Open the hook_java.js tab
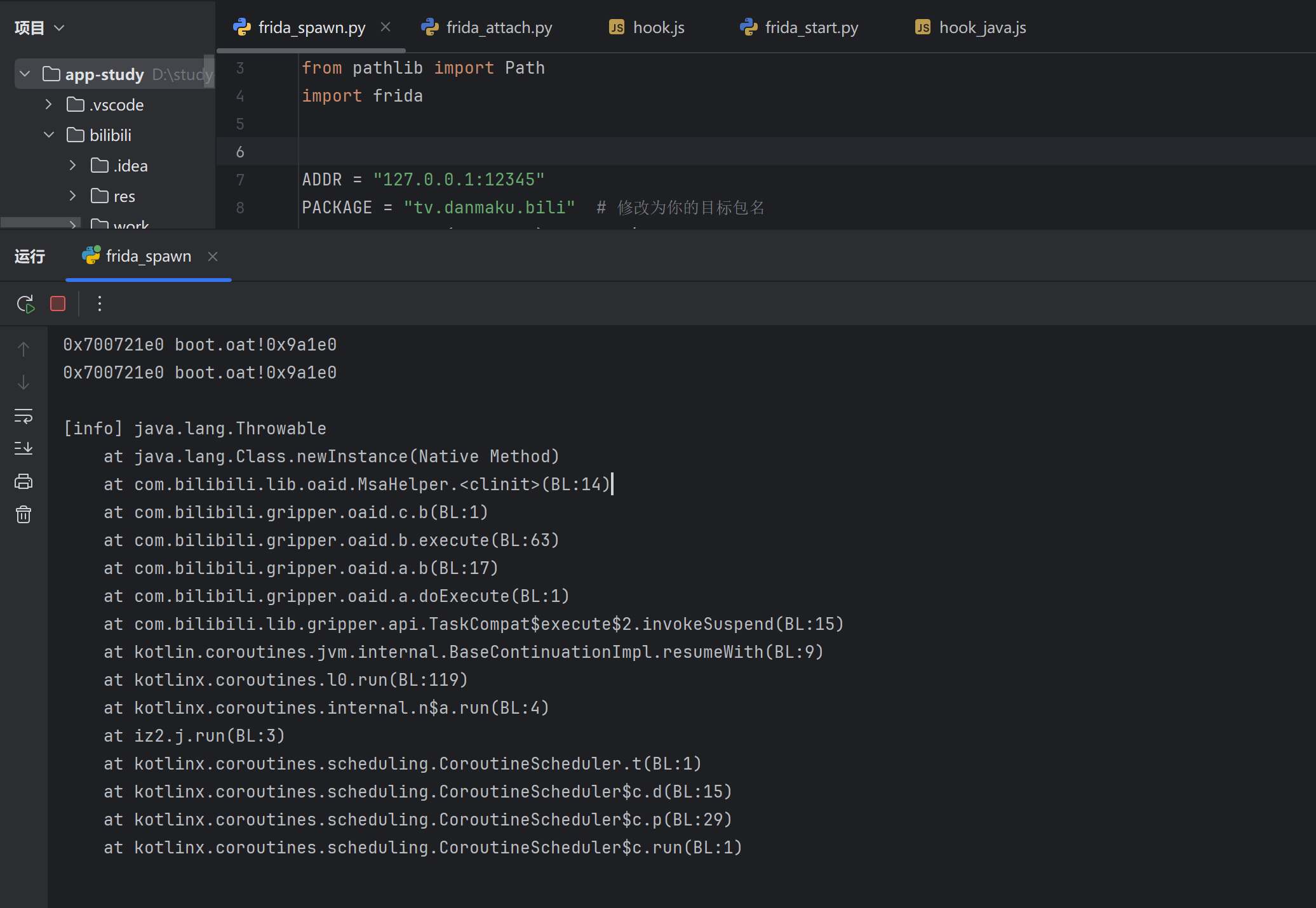 (970, 27)
